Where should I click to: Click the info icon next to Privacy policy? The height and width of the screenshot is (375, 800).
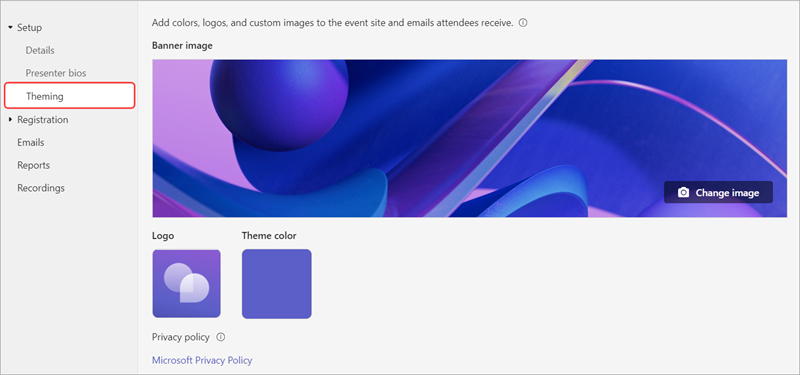tap(221, 337)
